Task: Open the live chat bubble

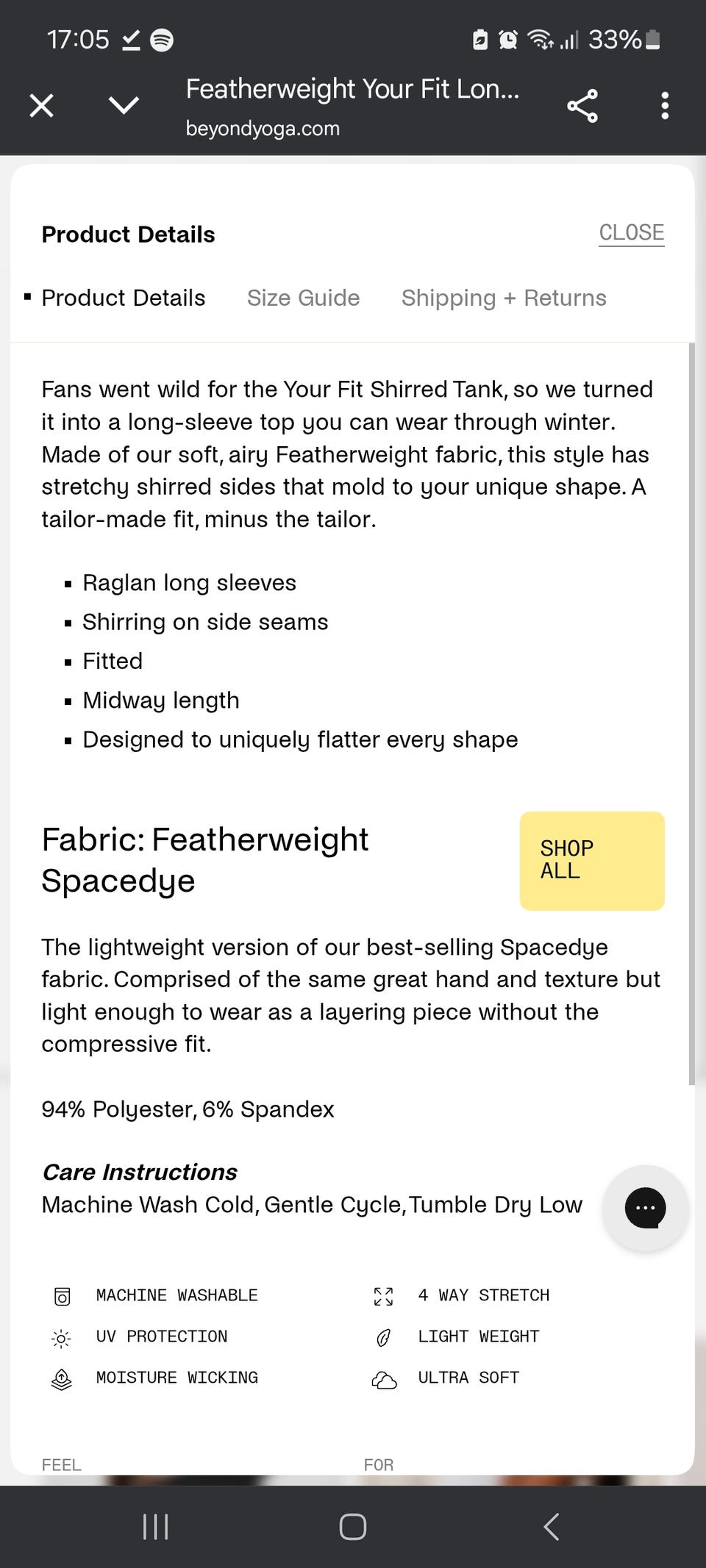Action: [x=645, y=1208]
